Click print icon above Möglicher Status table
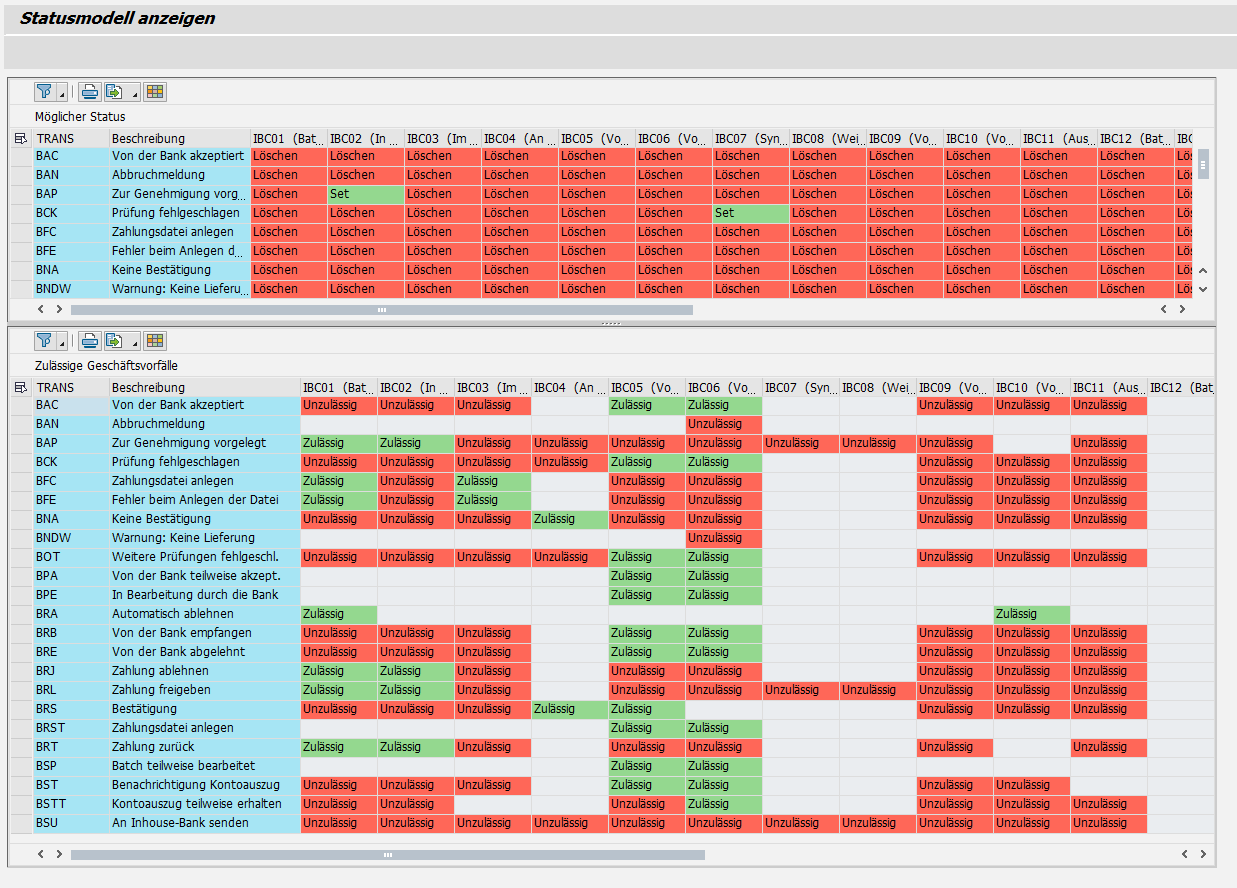 point(90,92)
